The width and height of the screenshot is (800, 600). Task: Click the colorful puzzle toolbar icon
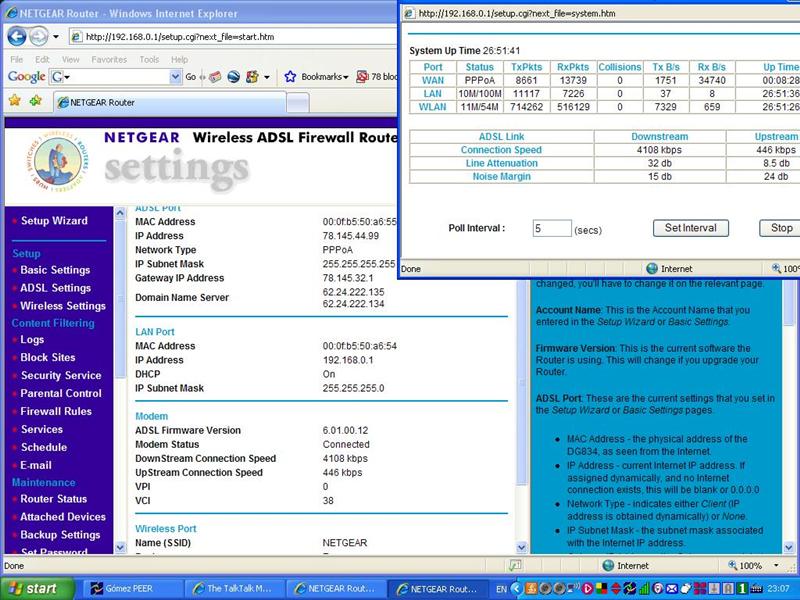pos(252,77)
